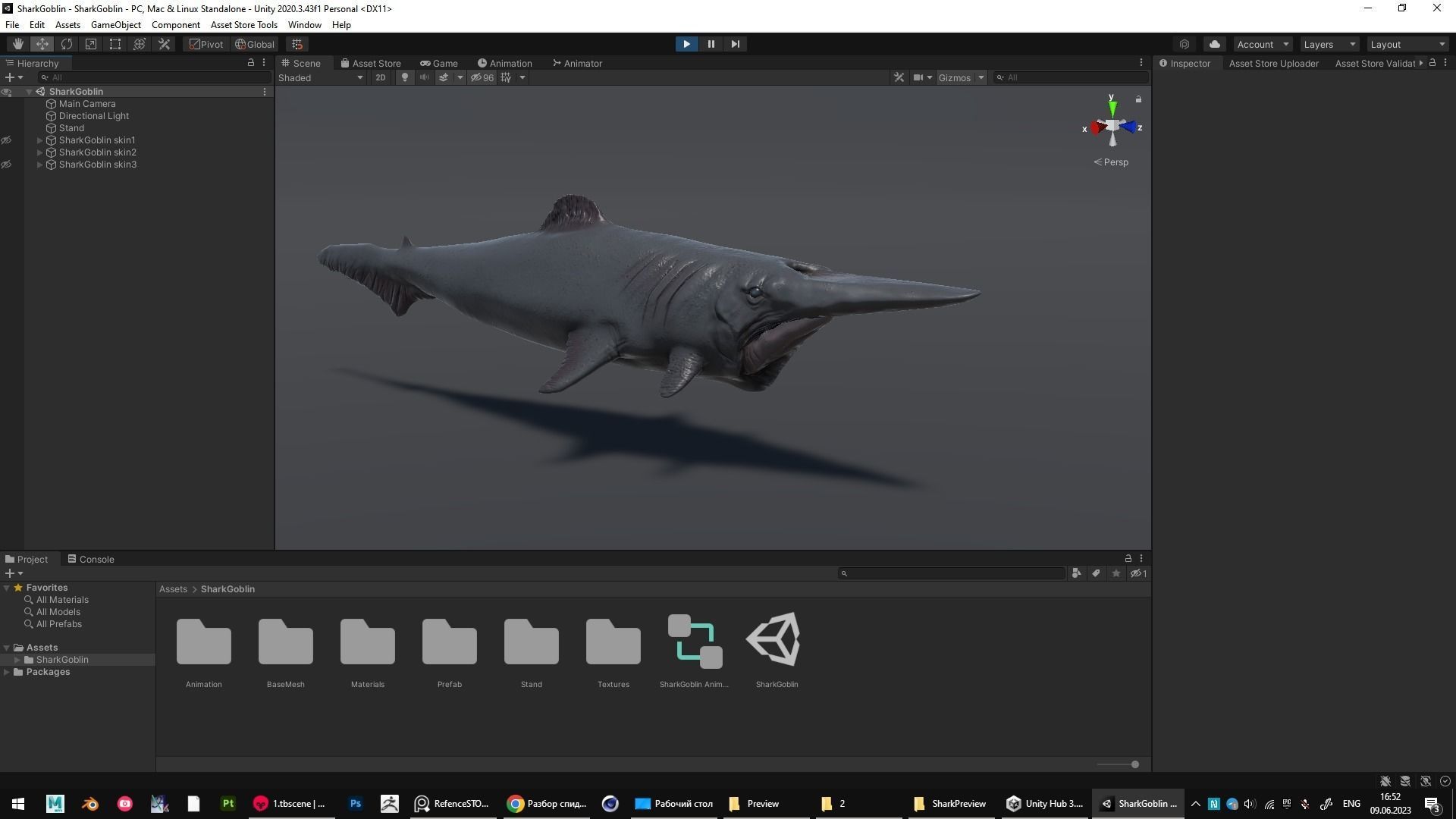The image size is (1456, 819).
Task: Open Layout dropdown
Action: click(x=1408, y=44)
